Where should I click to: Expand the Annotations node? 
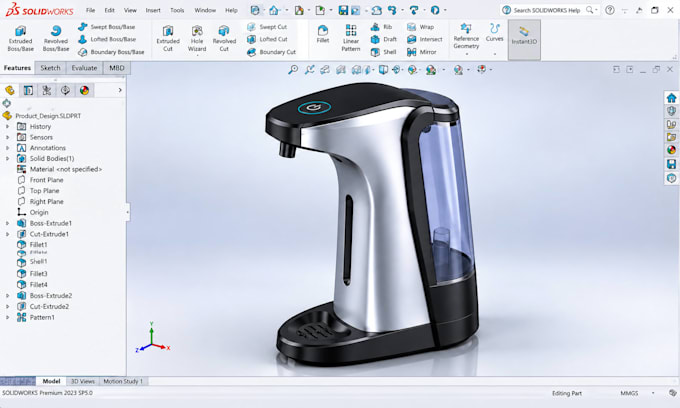7,148
